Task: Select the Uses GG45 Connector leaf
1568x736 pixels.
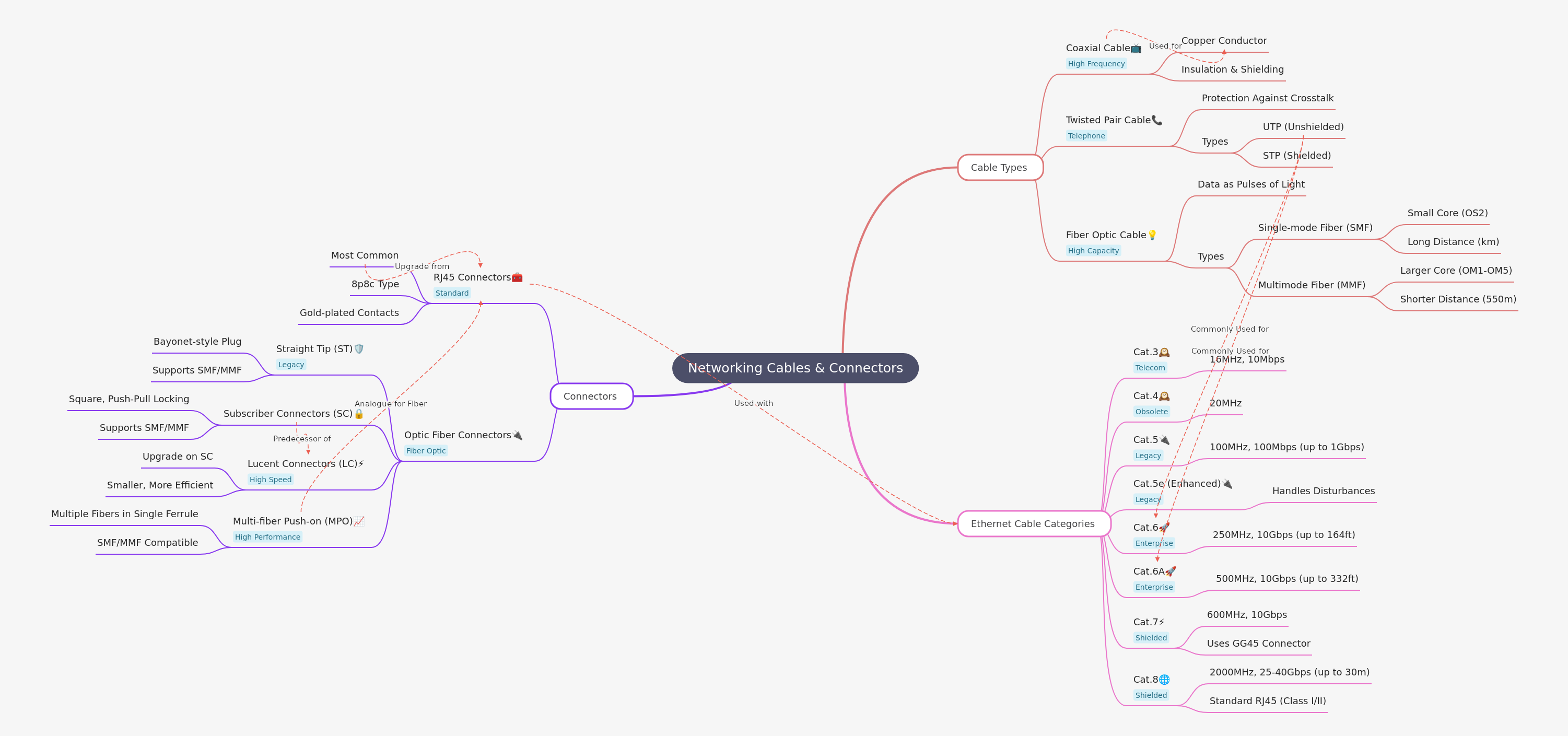Action: [1258, 644]
